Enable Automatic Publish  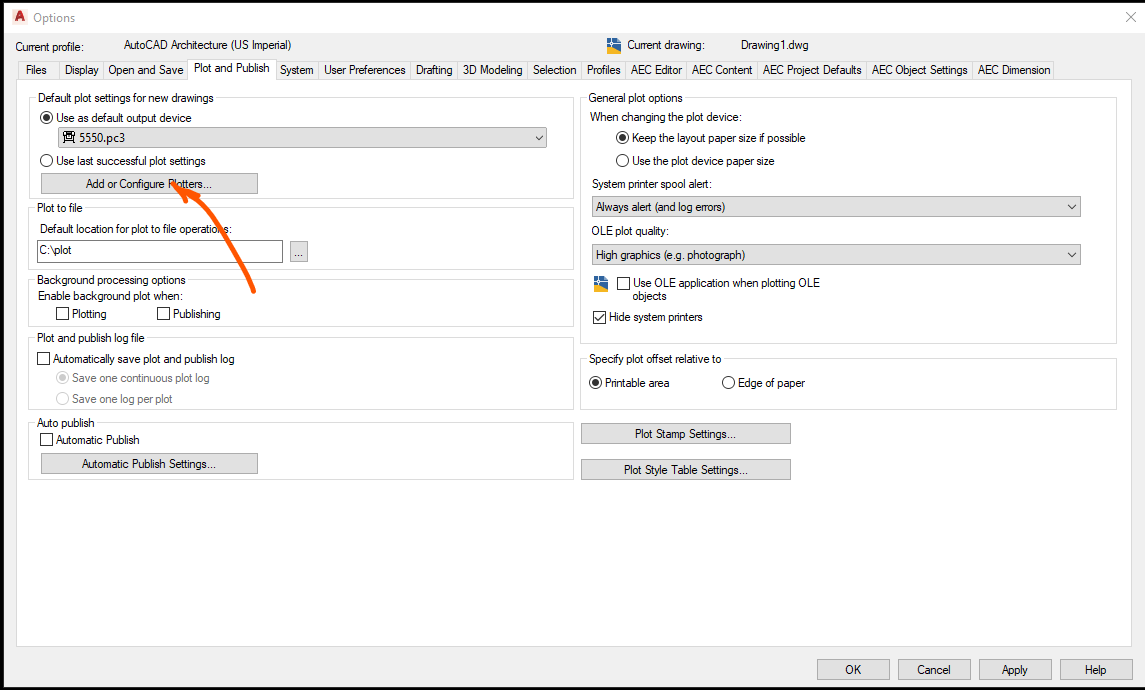point(45,439)
